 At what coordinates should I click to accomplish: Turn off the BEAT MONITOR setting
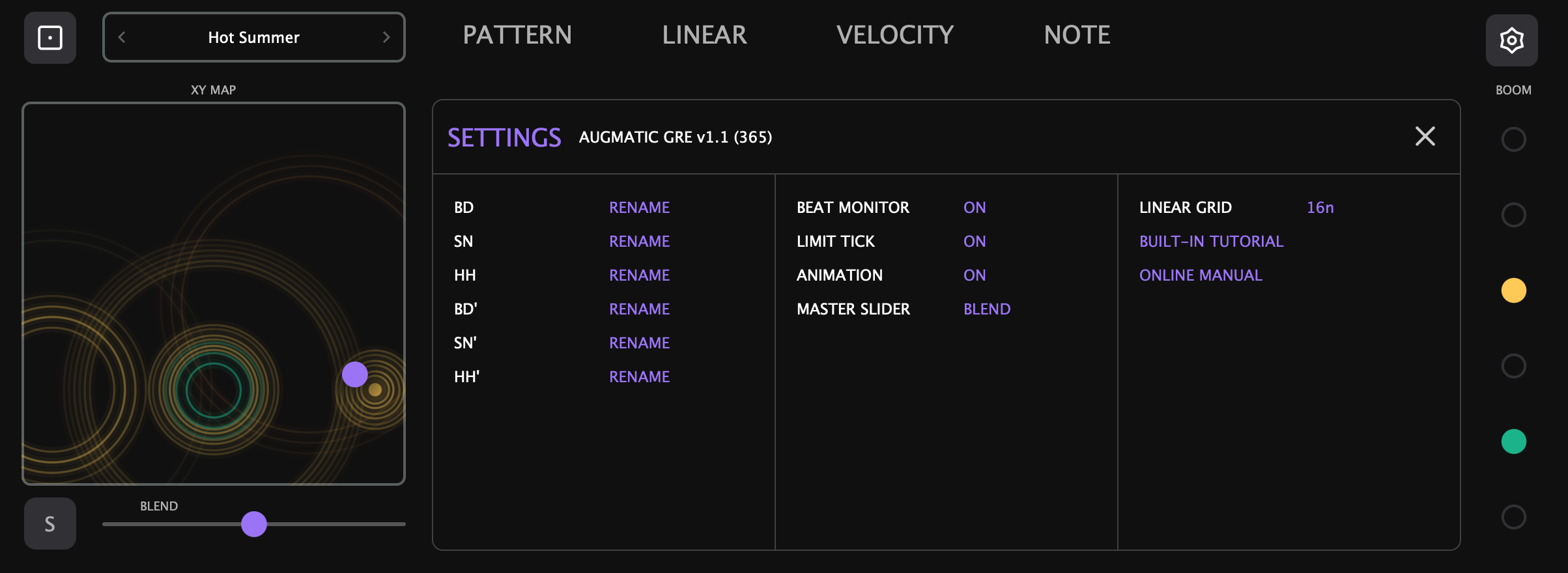974,207
